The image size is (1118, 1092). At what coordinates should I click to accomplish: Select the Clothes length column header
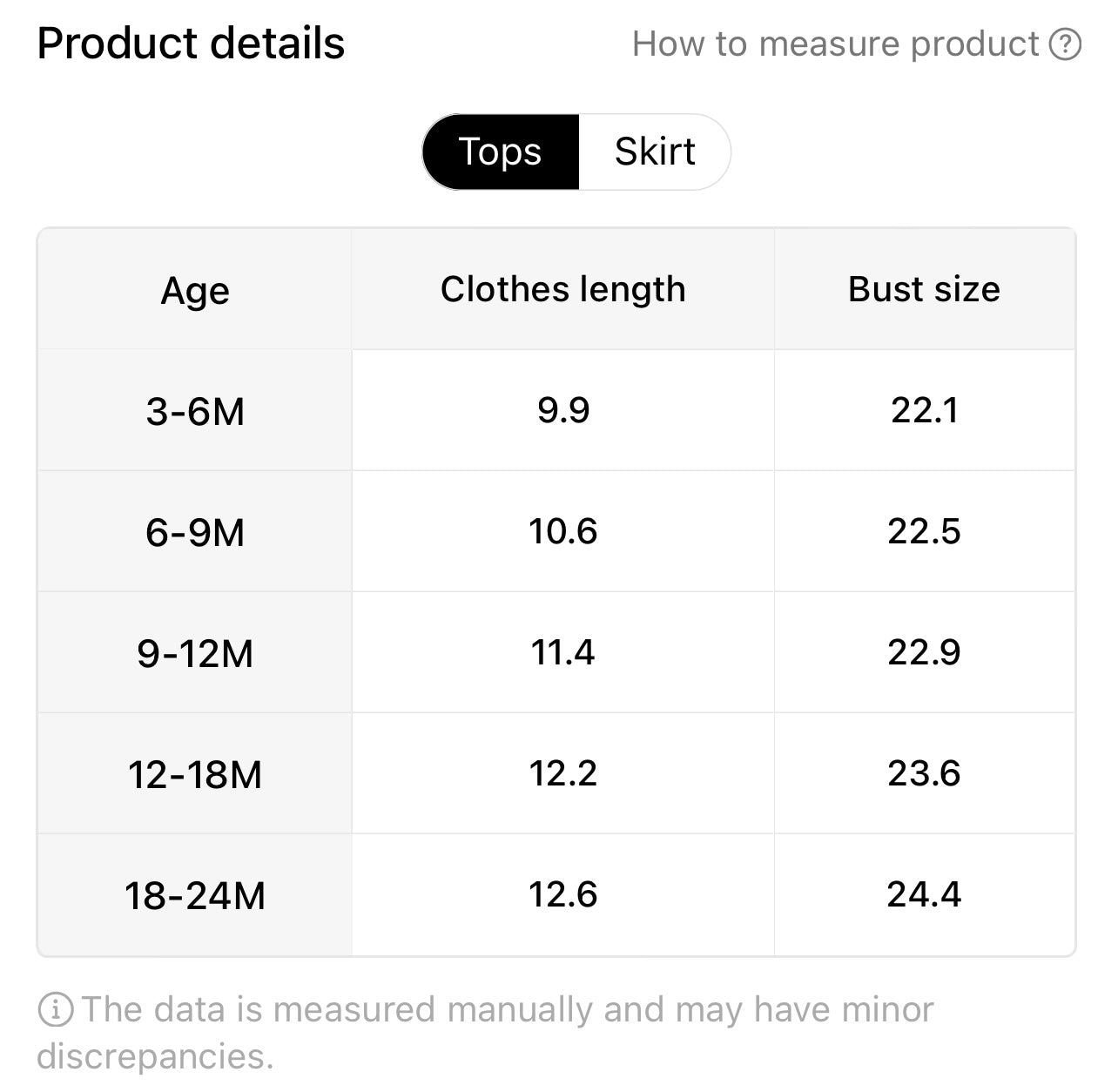[563, 290]
